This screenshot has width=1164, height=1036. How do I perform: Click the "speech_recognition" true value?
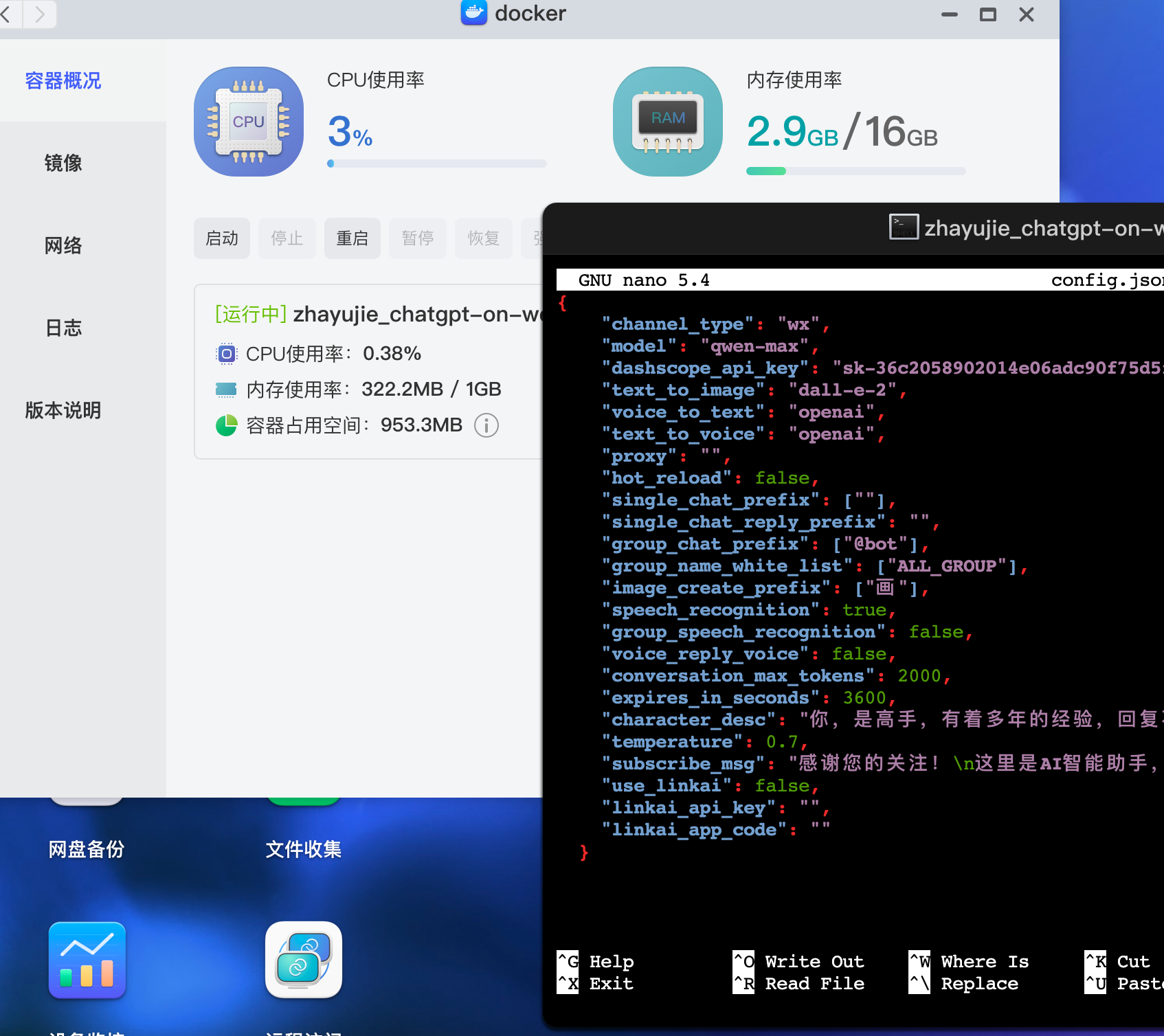[x=864, y=609]
